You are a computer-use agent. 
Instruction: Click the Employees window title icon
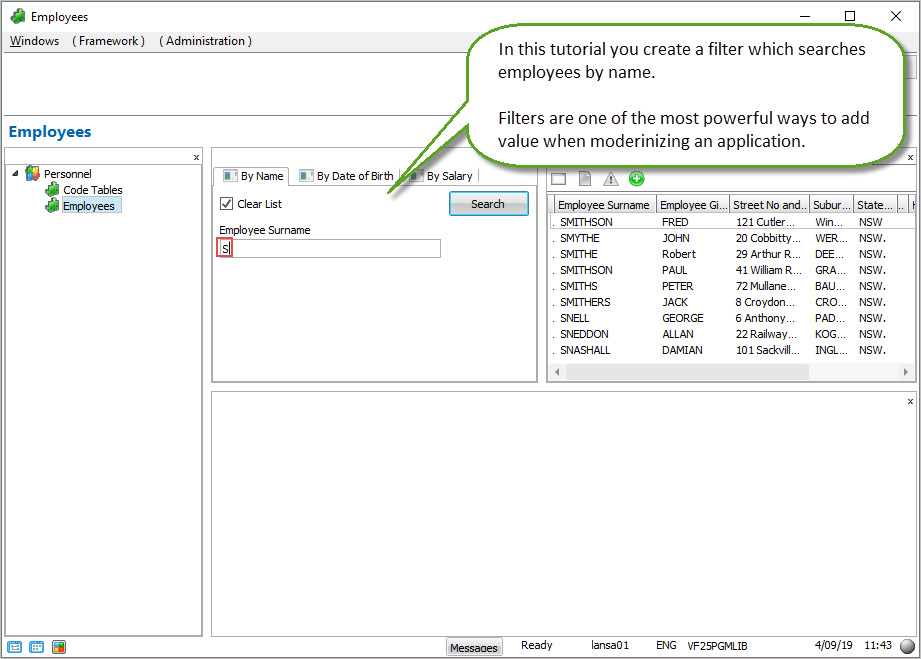pos(18,16)
